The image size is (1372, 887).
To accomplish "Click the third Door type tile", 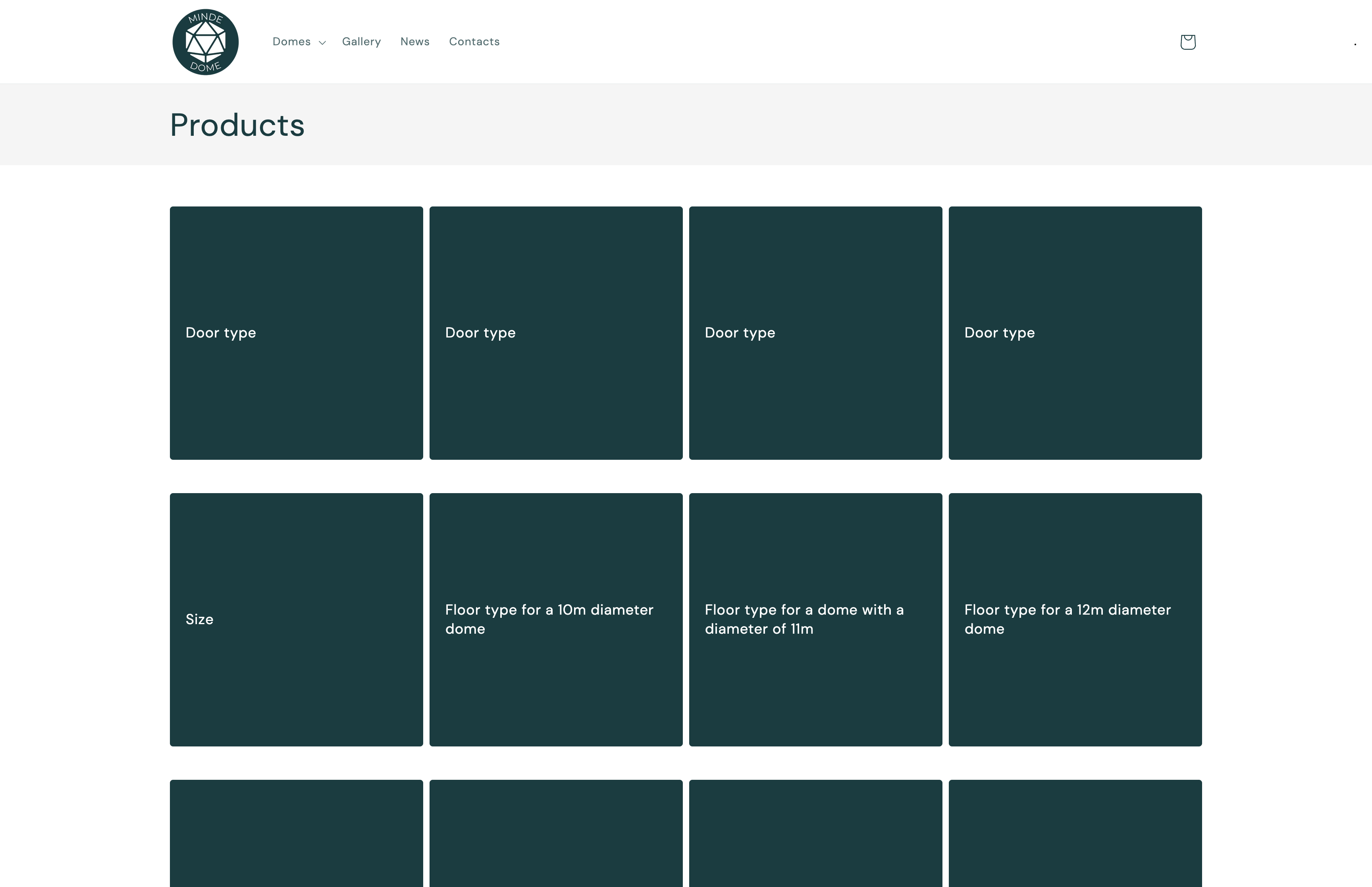I will click(815, 332).
